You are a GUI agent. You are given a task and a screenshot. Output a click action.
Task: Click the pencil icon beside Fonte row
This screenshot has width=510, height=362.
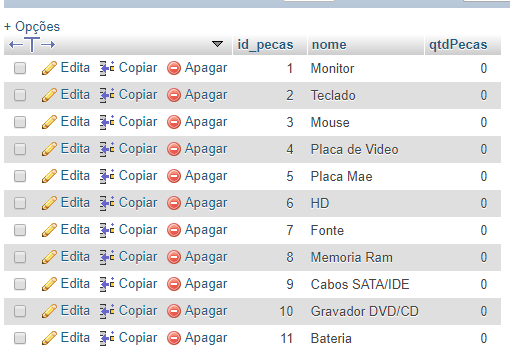point(49,230)
